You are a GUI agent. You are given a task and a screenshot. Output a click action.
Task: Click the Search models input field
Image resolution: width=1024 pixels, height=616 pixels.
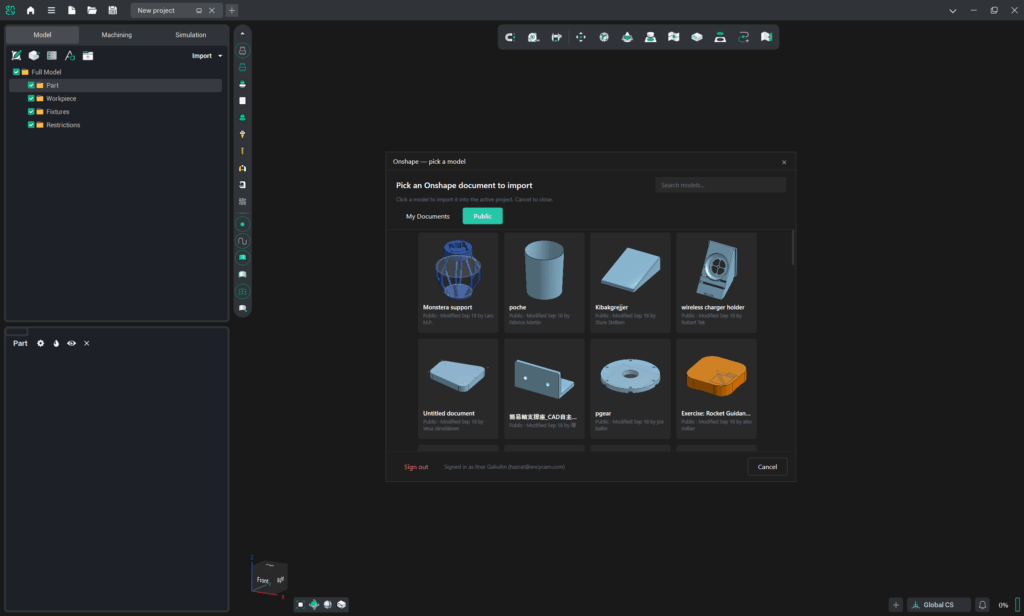click(720, 185)
